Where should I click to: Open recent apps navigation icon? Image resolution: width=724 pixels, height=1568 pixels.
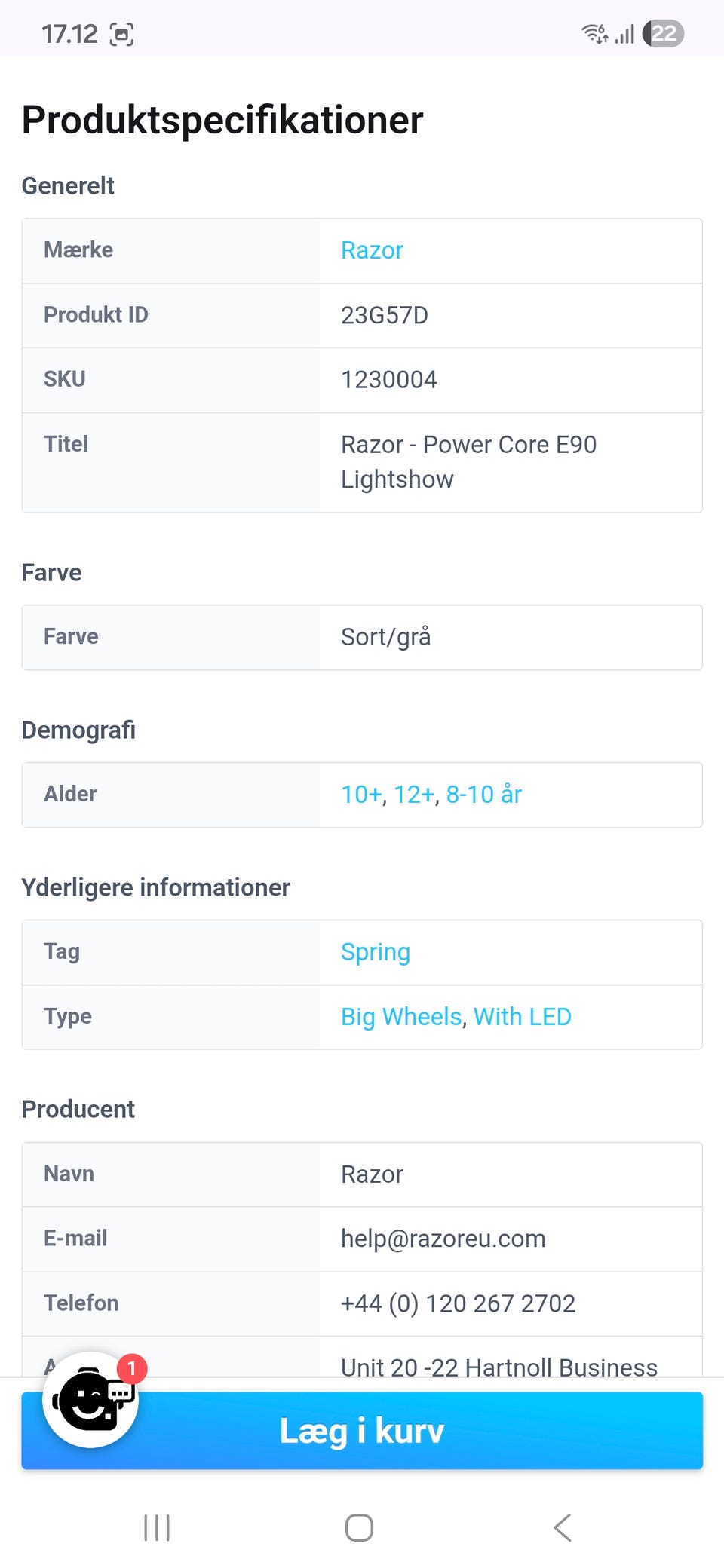(x=157, y=1527)
